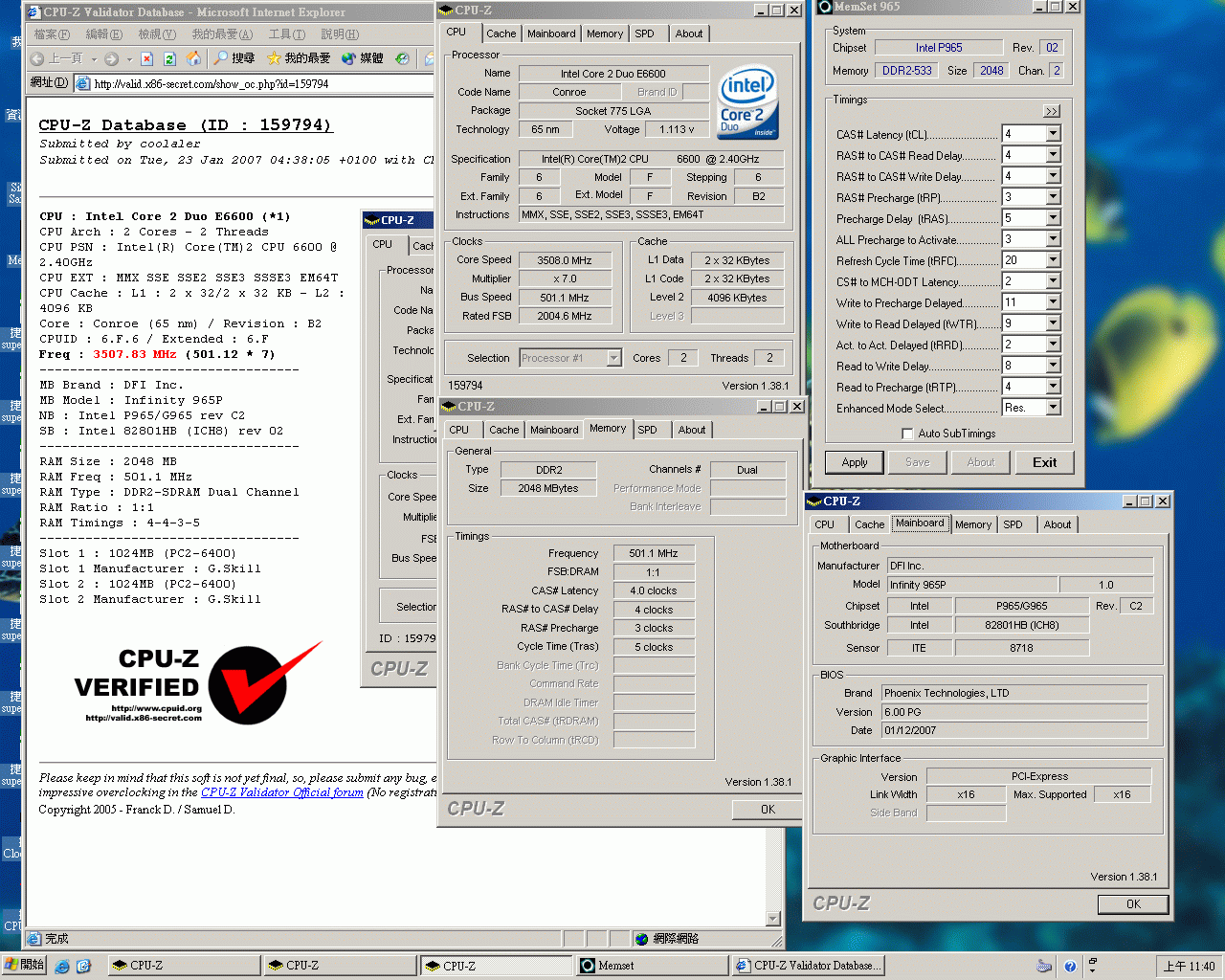Enable the Auto SubTimings checkbox

907,434
